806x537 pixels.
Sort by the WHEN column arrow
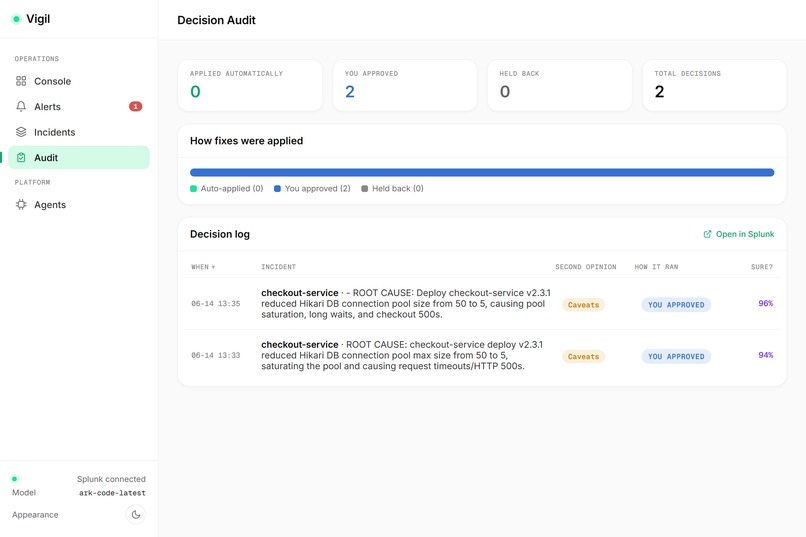click(213, 267)
